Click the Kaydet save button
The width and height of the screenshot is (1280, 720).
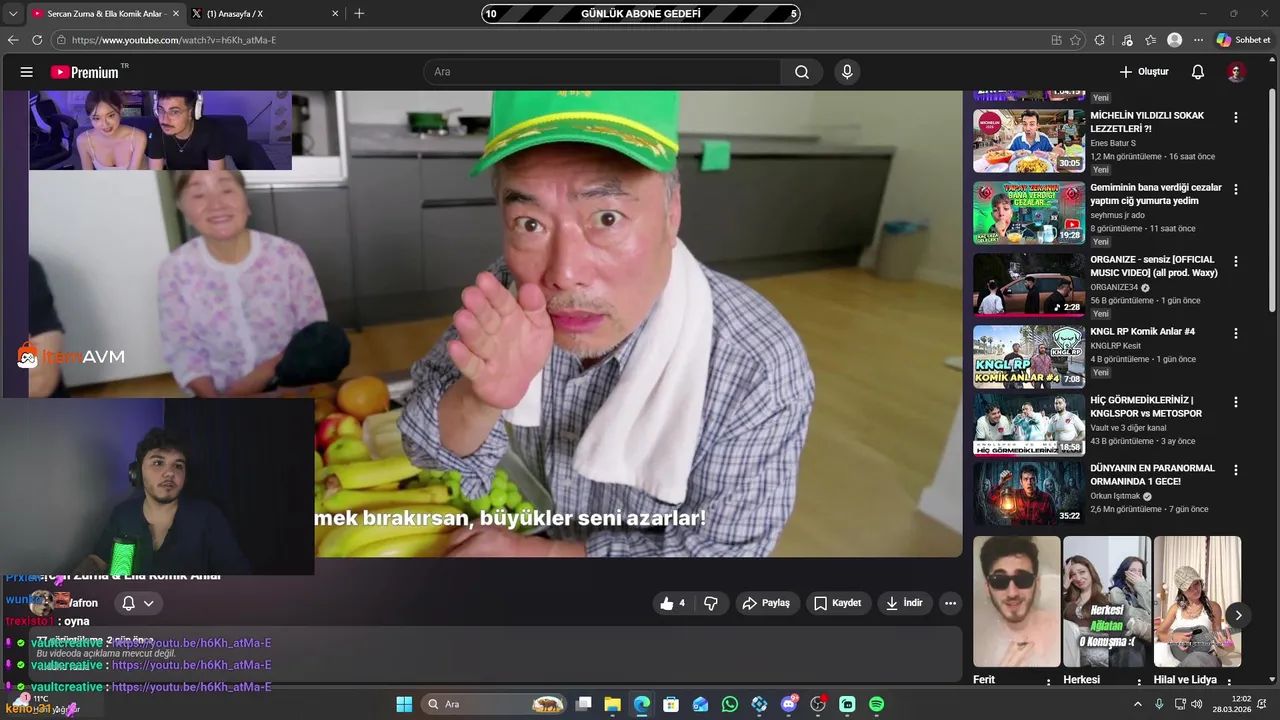tap(837, 603)
